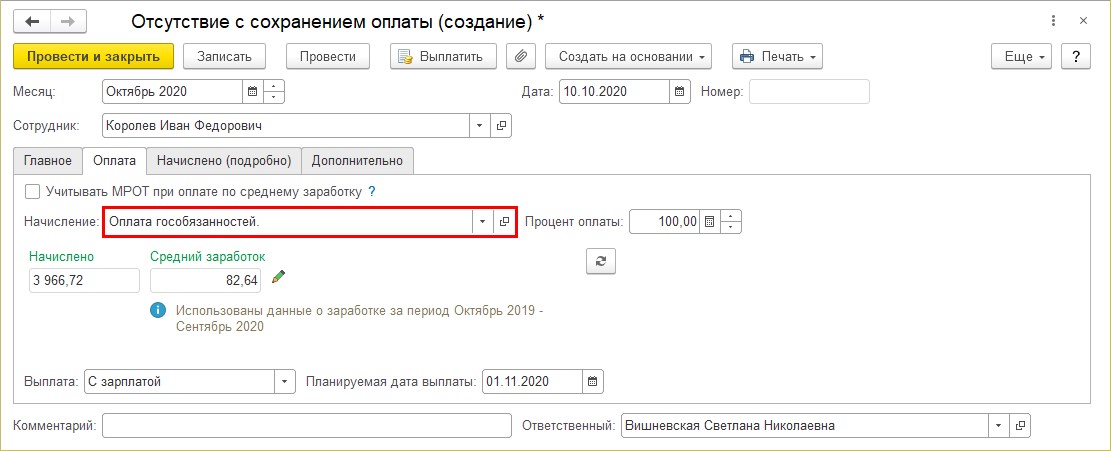Switch to the Главное tab

tap(48, 161)
